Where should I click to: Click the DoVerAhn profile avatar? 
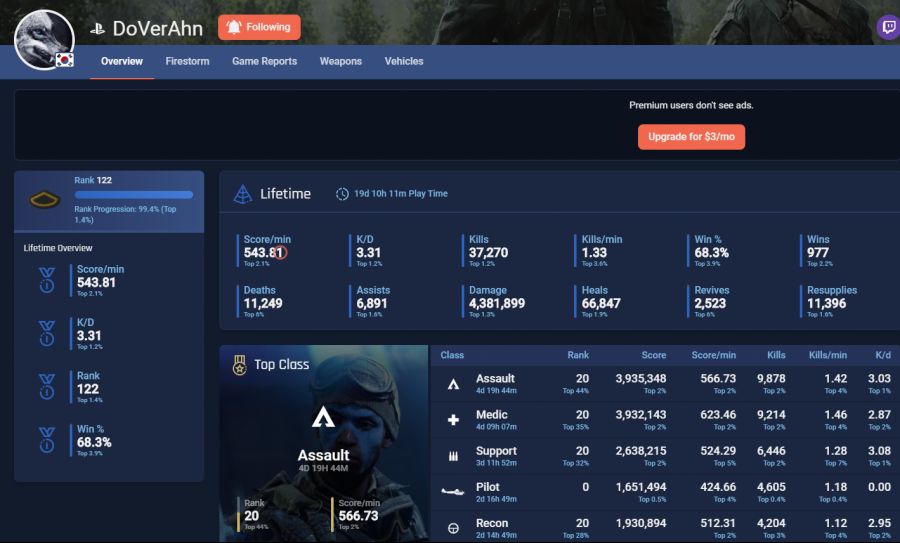click(x=44, y=40)
